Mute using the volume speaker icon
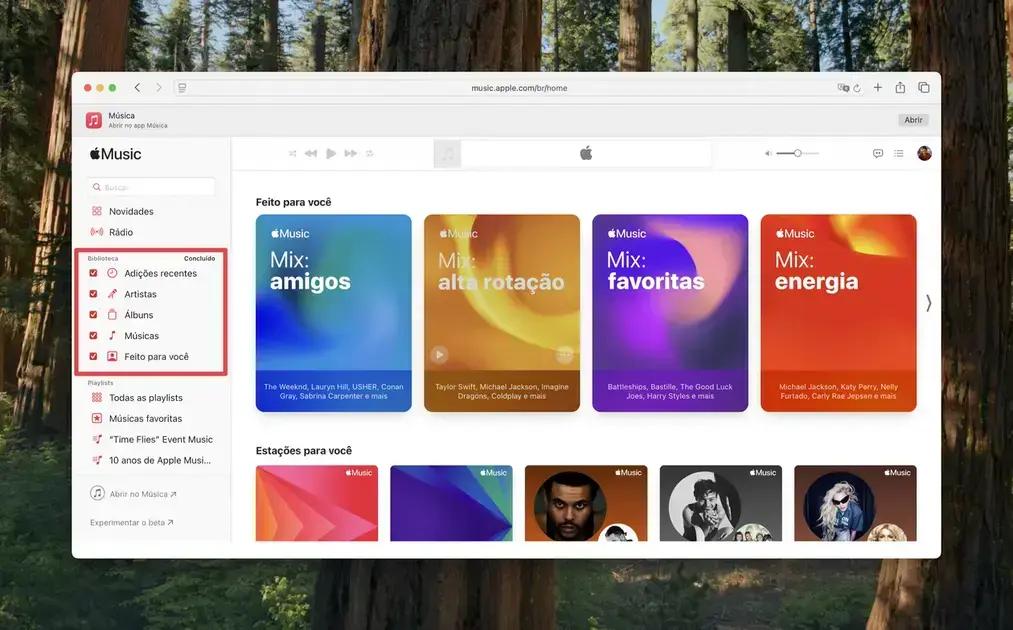Image resolution: width=1013 pixels, height=630 pixels. point(768,153)
